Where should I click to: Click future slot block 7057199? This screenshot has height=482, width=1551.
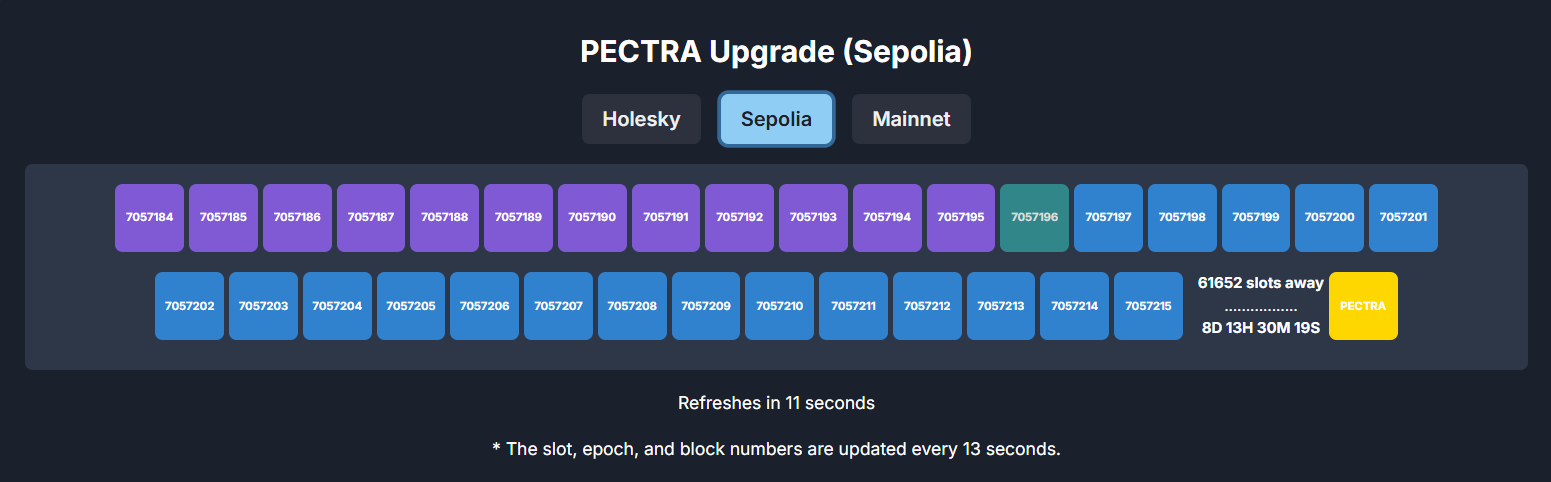[1256, 217]
